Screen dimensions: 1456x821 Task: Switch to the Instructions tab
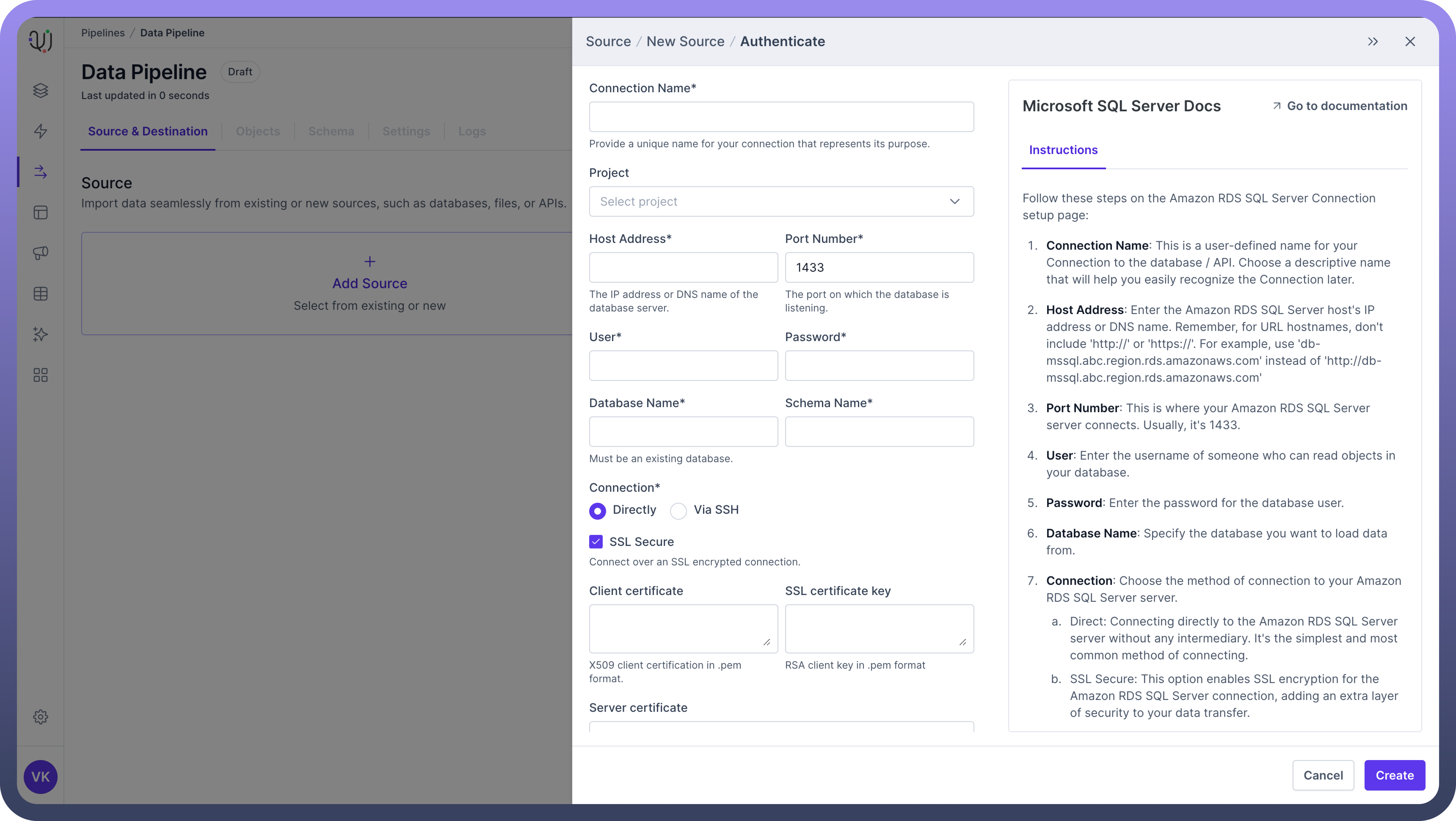pyautogui.click(x=1063, y=150)
